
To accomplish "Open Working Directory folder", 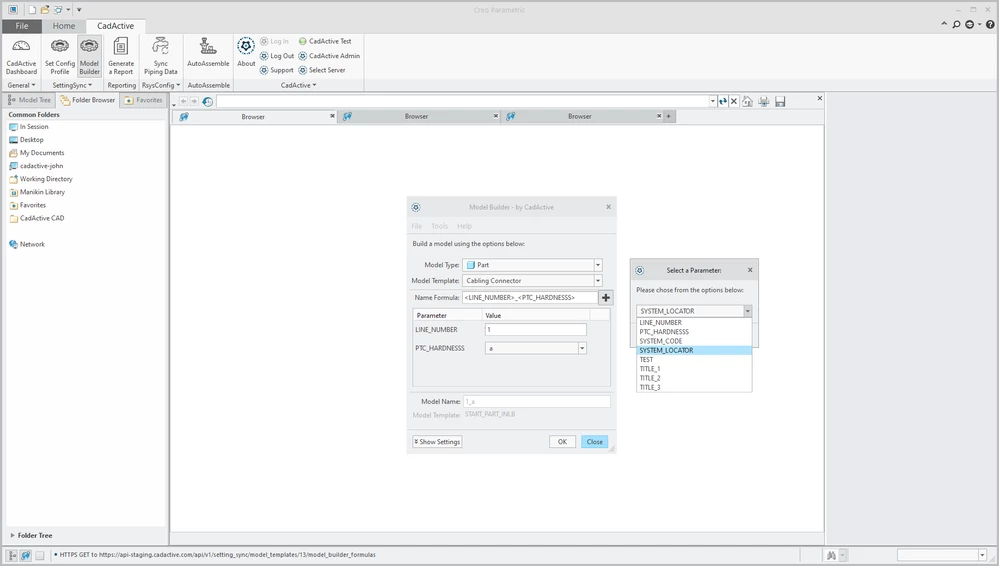I will pos(41,179).
